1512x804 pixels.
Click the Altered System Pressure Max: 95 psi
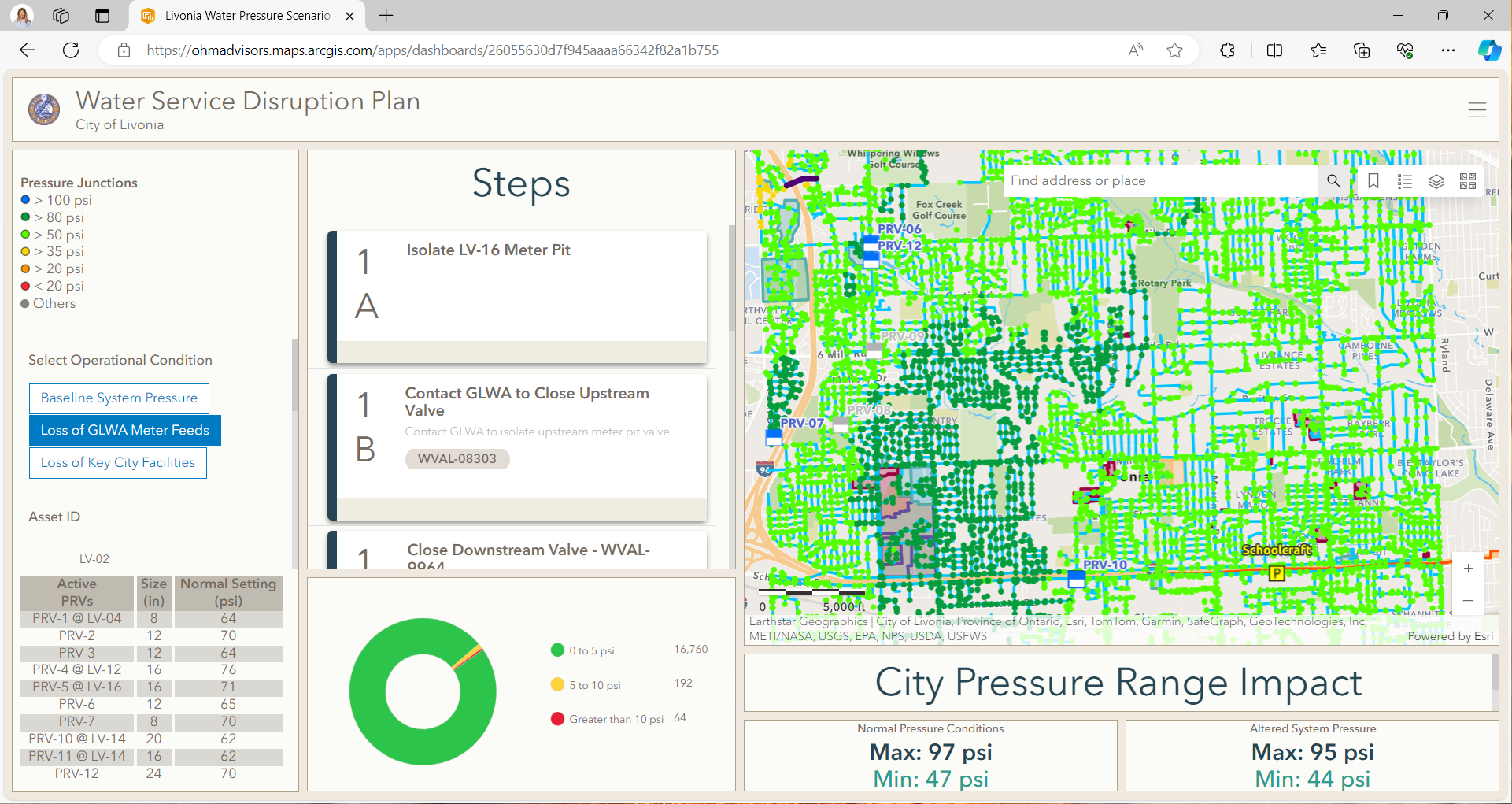click(1313, 752)
